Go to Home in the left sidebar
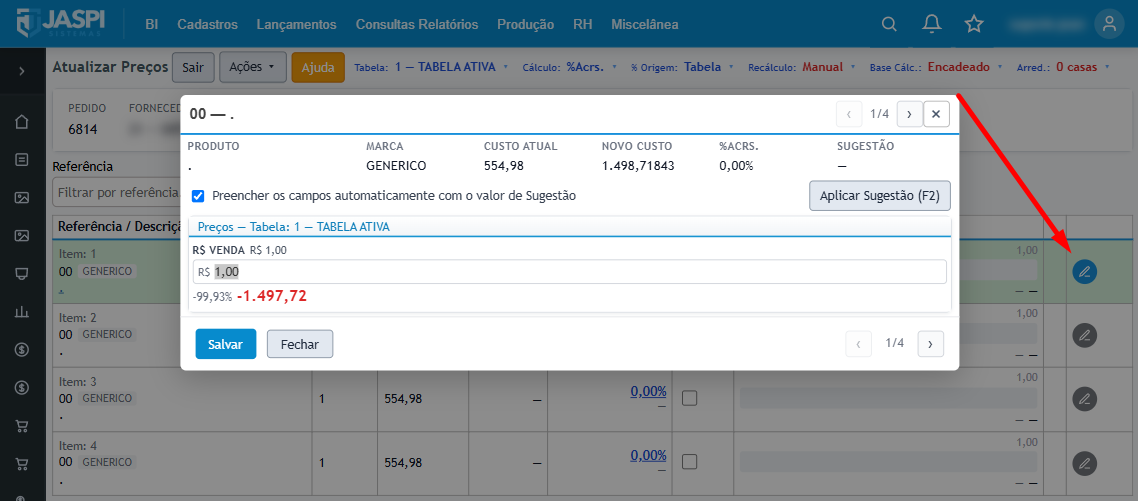Screen dimensions: 1138x501 pyautogui.click(x=22, y=121)
